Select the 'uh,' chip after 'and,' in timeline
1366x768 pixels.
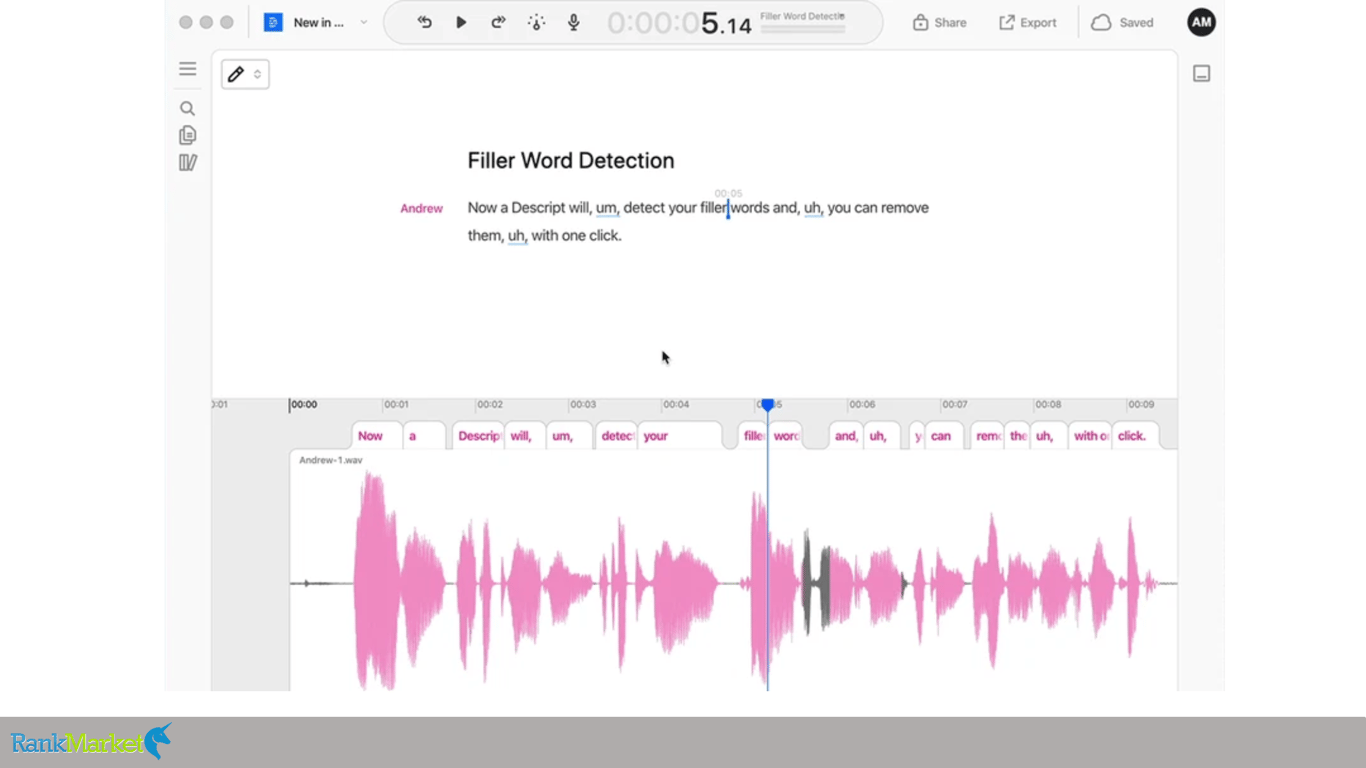tap(882, 436)
